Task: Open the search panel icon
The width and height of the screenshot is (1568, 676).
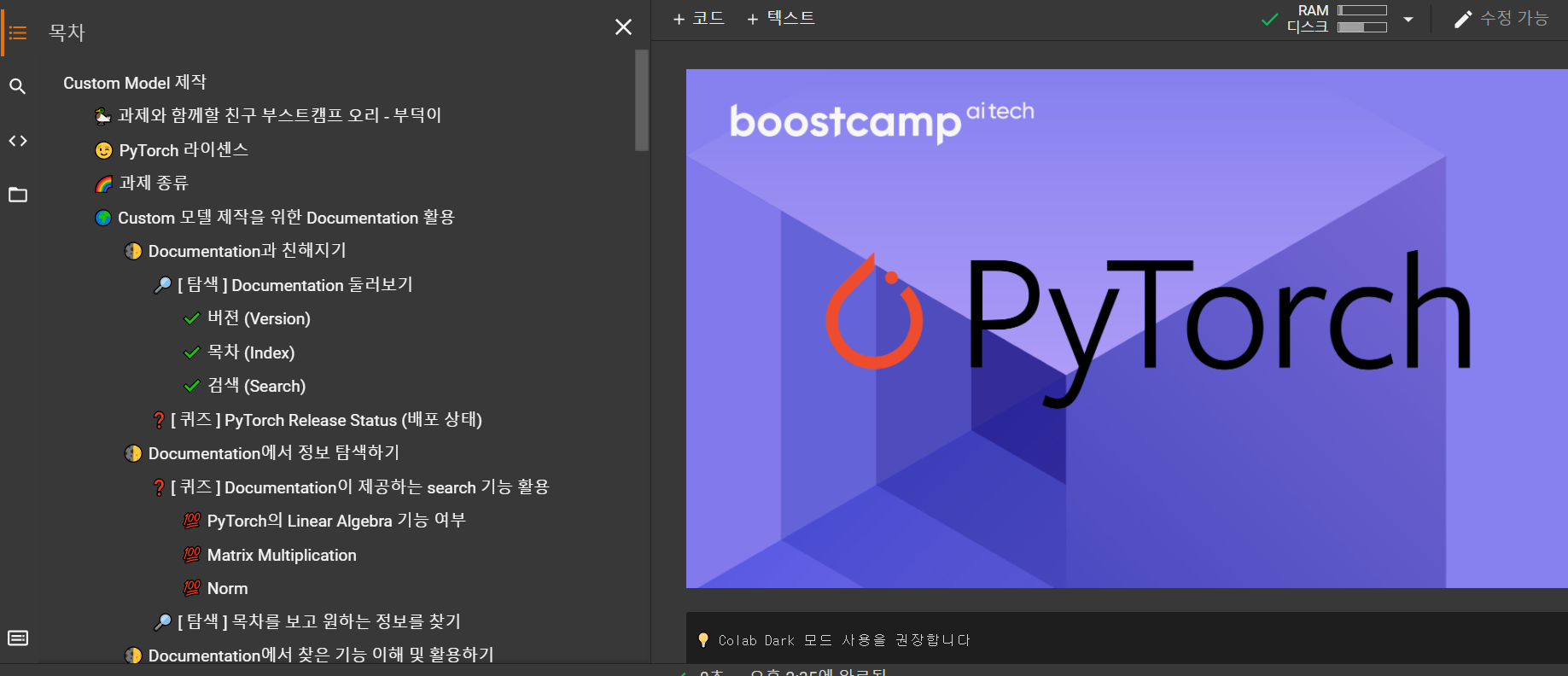Action: [x=18, y=86]
